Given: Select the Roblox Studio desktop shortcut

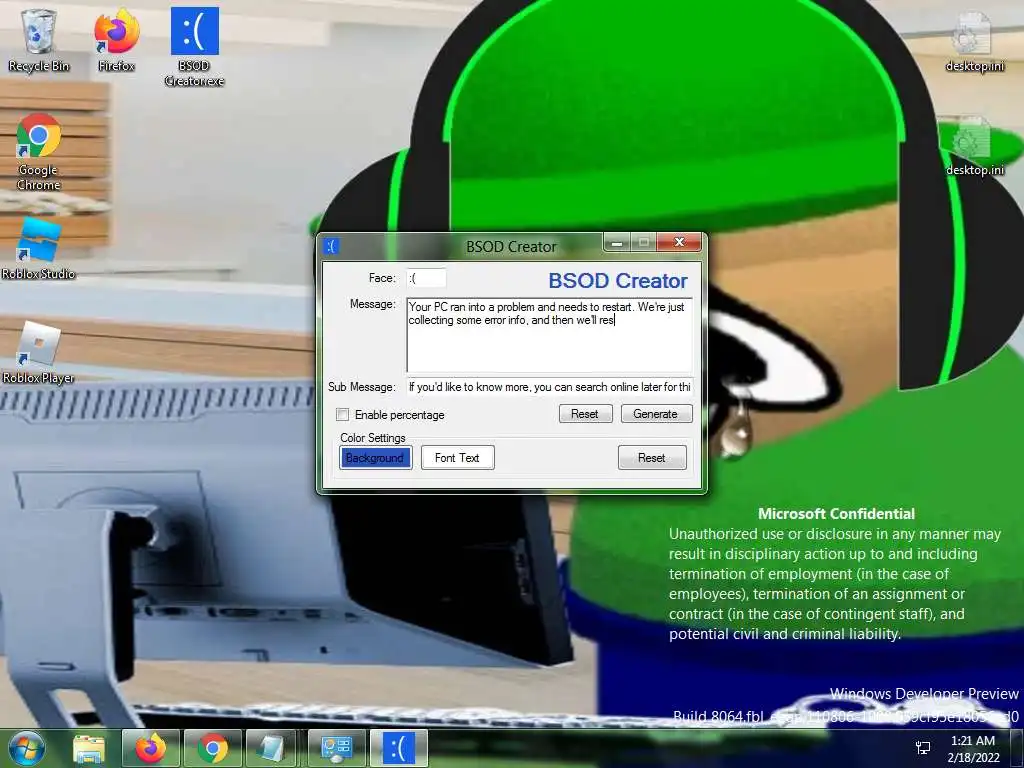Looking at the screenshot, I should tap(39, 249).
